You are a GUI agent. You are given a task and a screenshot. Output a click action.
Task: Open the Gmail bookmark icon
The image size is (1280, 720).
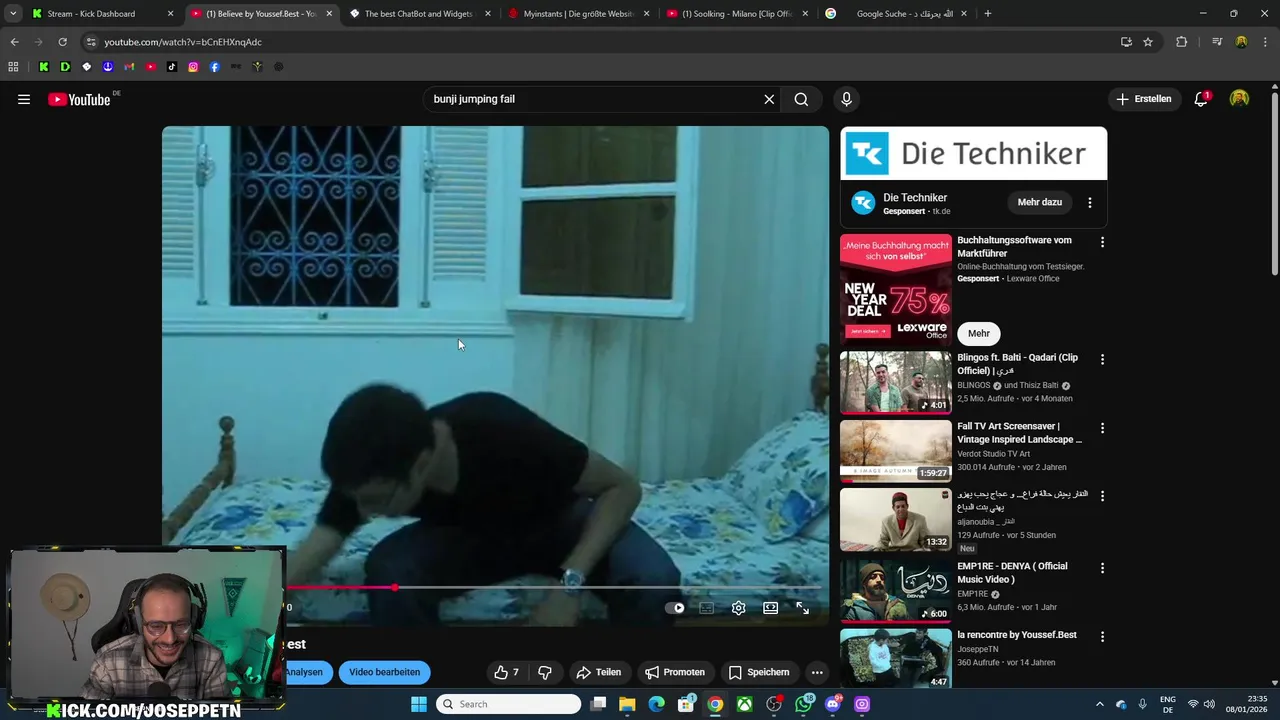click(x=129, y=67)
